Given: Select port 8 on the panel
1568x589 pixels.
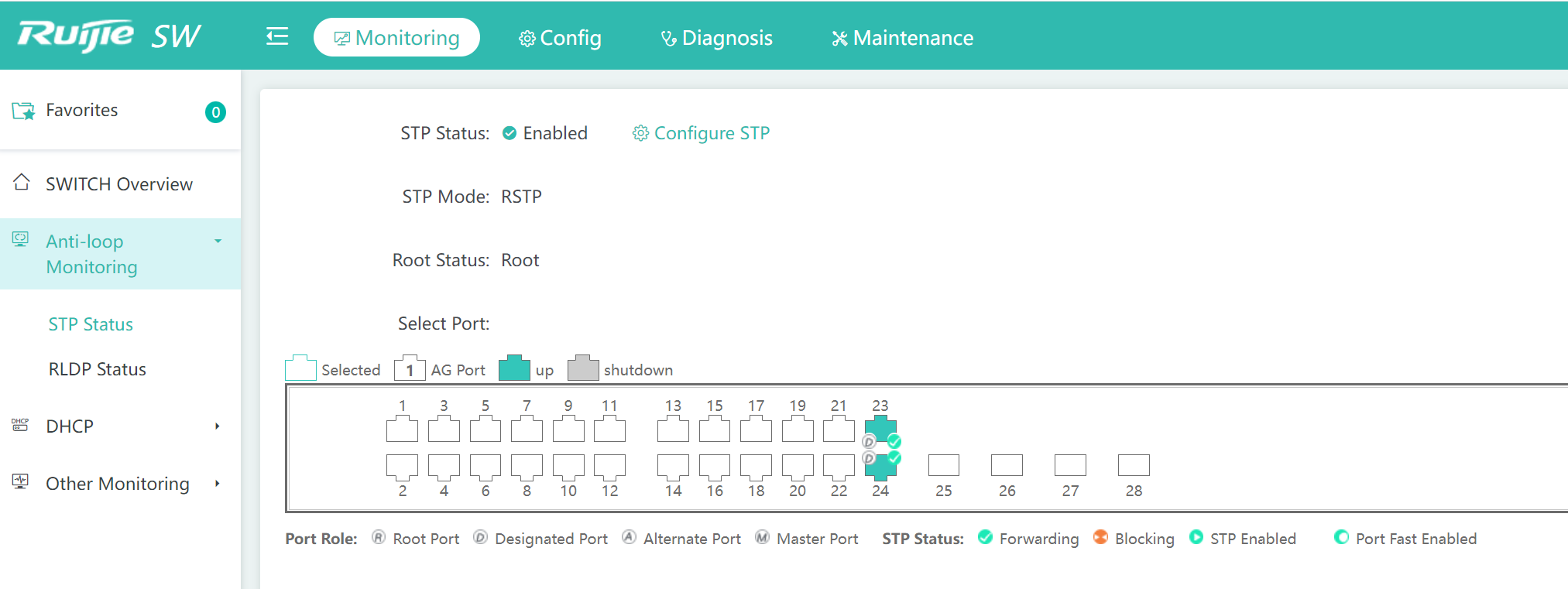Looking at the screenshot, I should point(527,467).
